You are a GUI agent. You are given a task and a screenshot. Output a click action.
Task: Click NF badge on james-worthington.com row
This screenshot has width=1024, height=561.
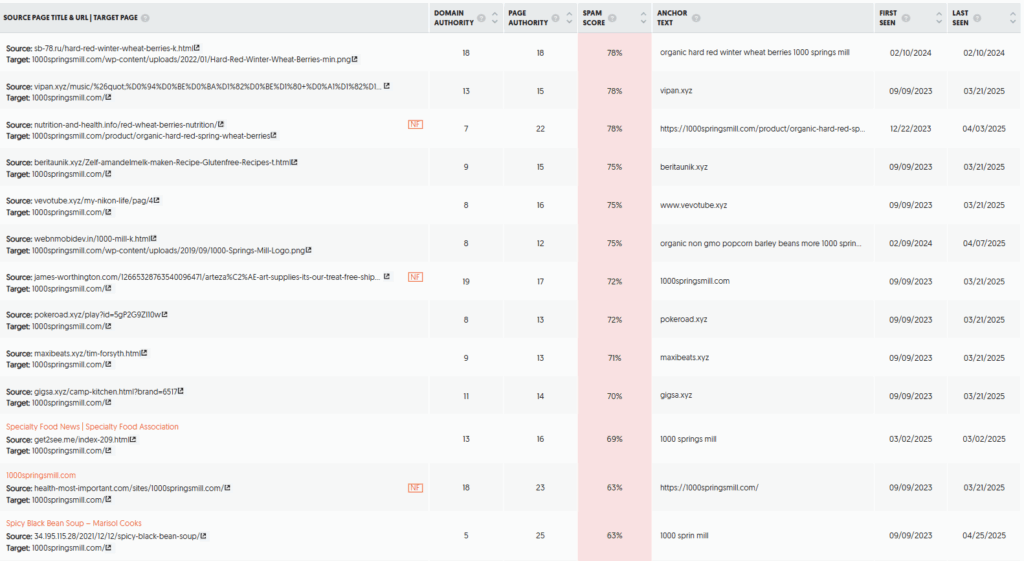[415, 277]
